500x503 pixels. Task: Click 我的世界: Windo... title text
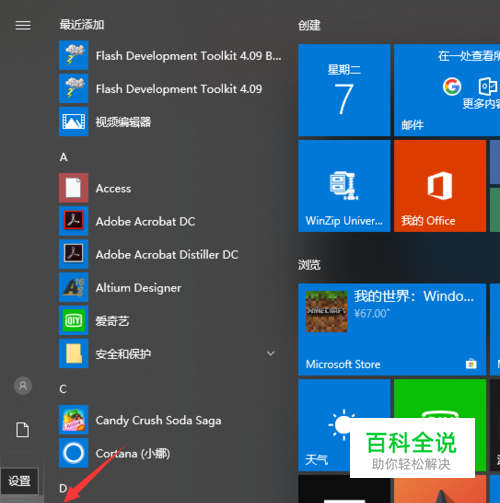[414, 296]
